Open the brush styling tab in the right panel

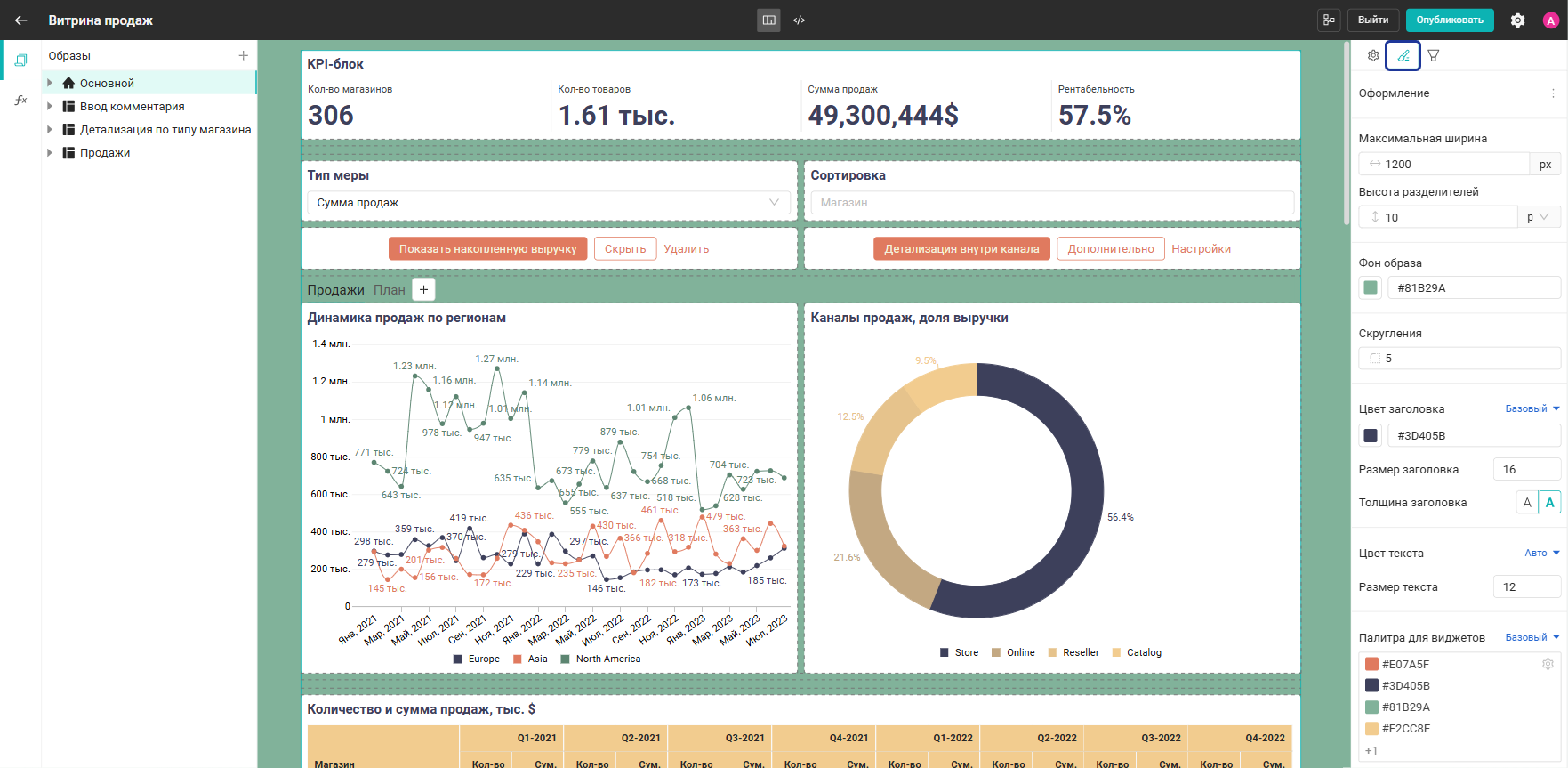pyautogui.click(x=1403, y=55)
